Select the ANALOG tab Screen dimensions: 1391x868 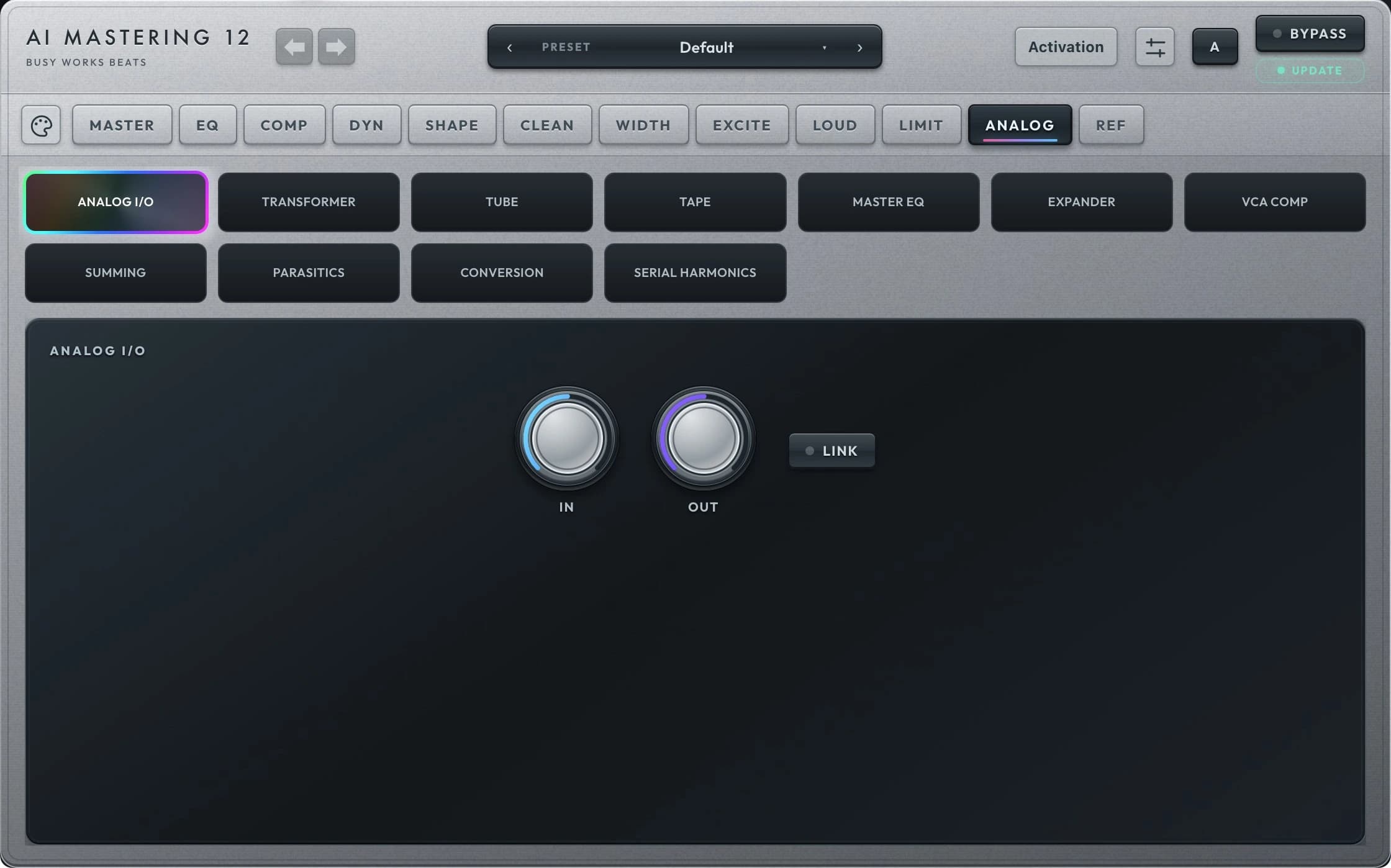pyautogui.click(x=1020, y=125)
